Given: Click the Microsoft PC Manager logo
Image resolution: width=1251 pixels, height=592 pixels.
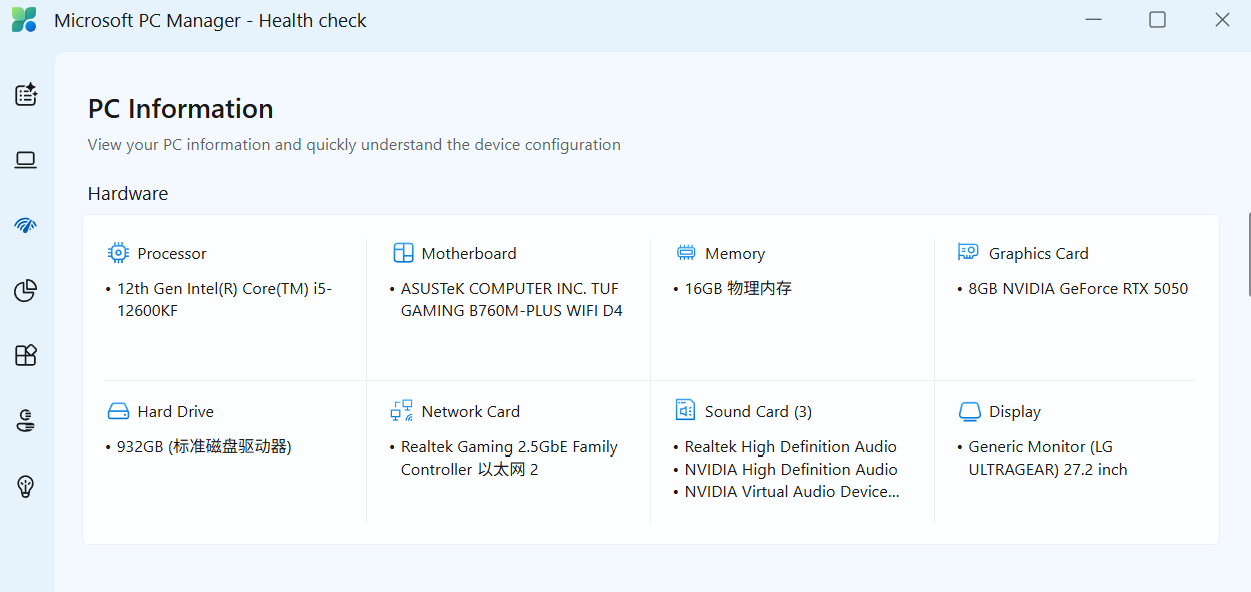Looking at the screenshot, I should [x=24, y=20].
